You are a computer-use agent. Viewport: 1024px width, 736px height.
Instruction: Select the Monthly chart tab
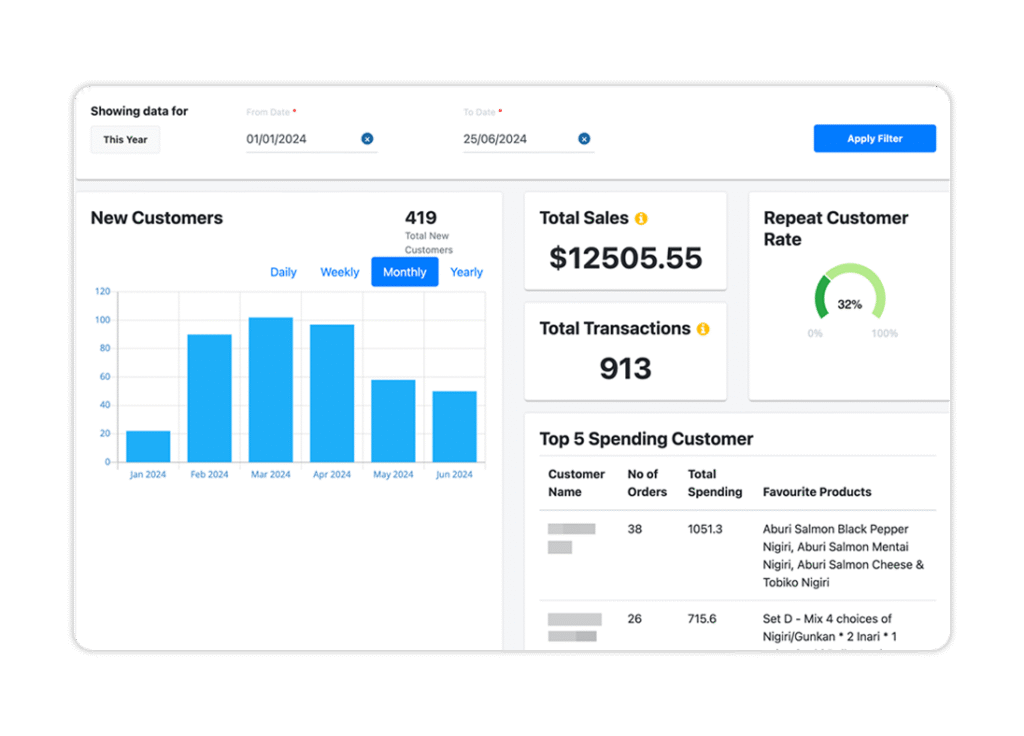(x=404, y=272)
